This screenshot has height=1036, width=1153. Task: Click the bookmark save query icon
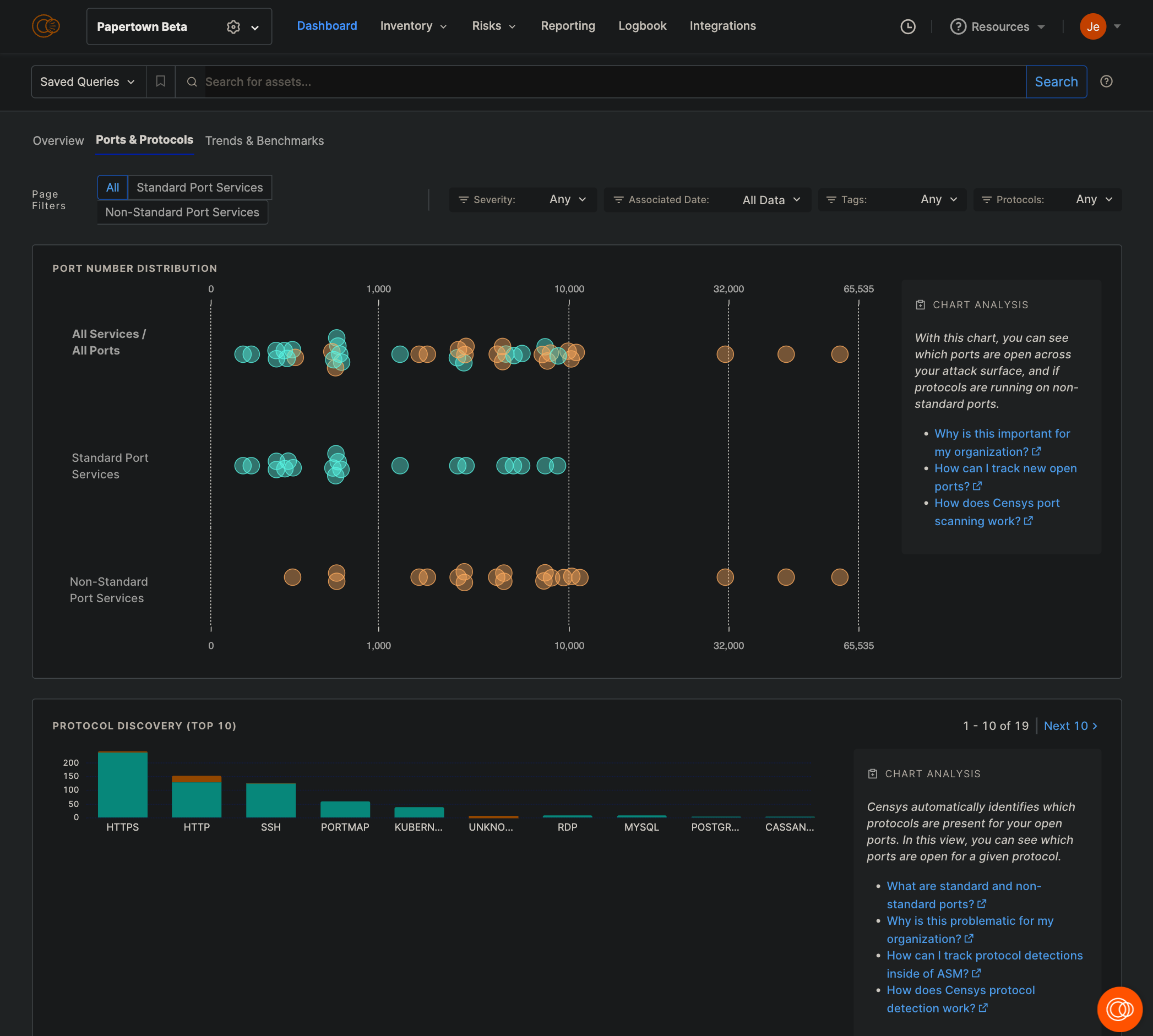[x=161, y=81]
